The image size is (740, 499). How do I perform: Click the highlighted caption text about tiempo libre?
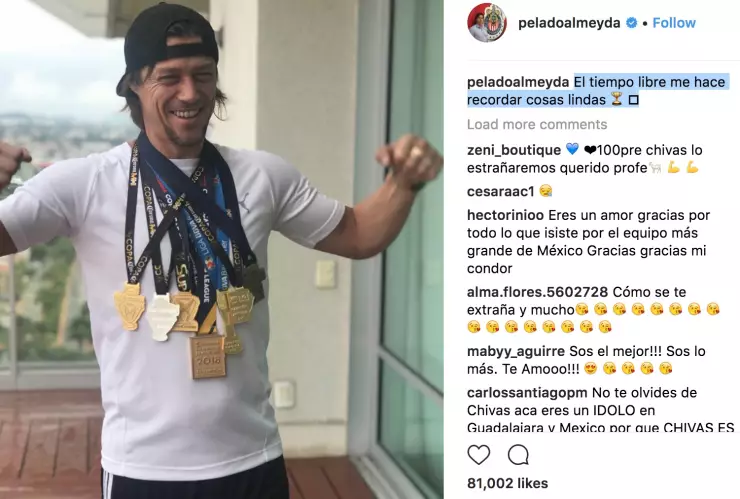pos(599,91)
